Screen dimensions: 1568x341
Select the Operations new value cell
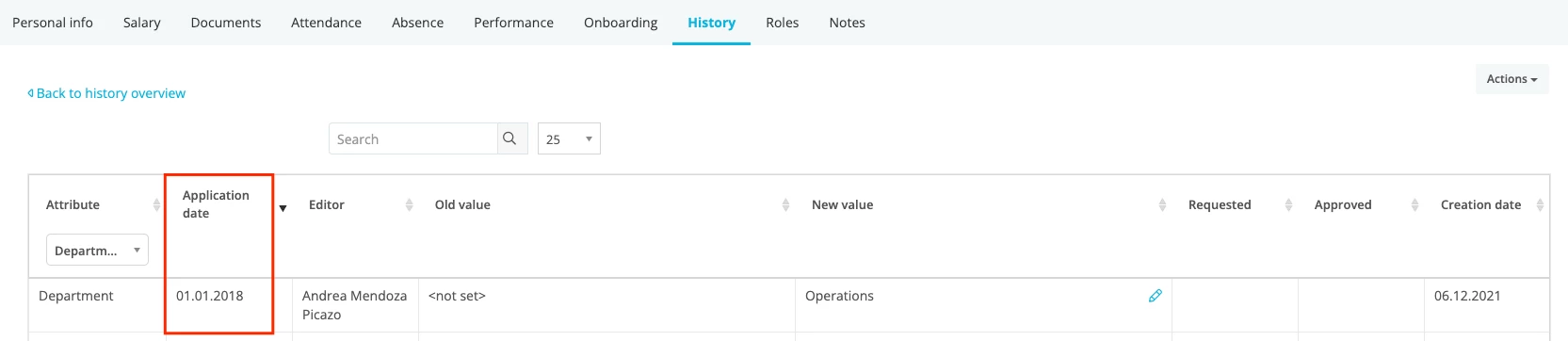(983, 305)
